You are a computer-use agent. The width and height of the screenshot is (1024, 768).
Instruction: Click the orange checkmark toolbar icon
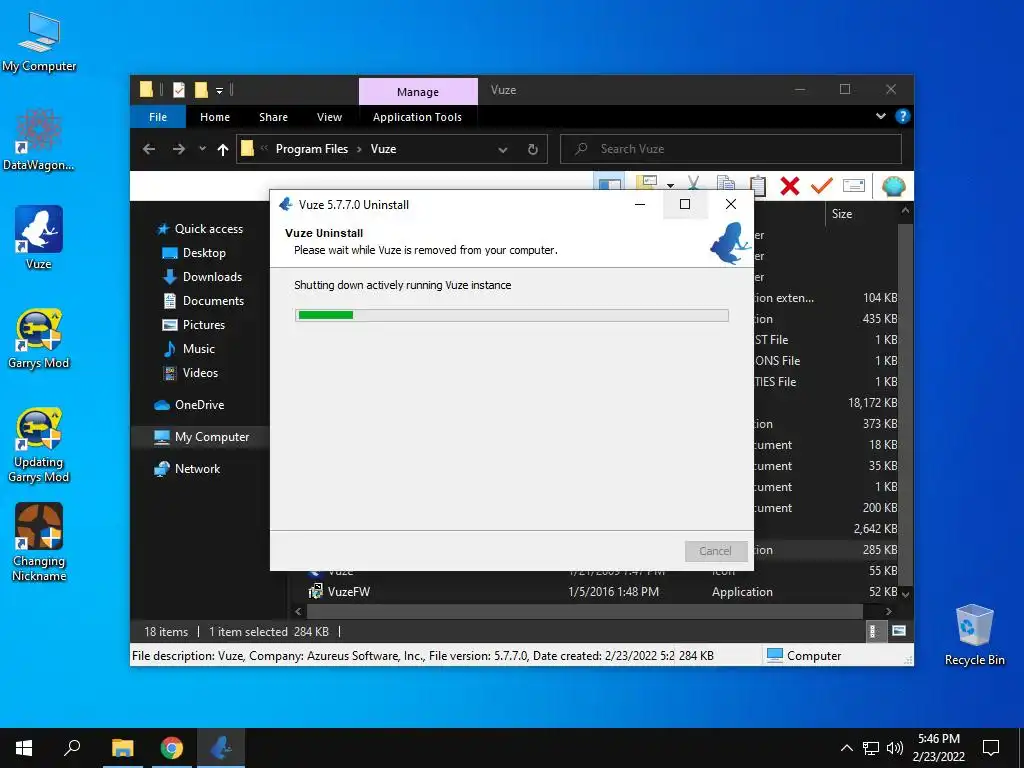[x=822, y=186]
